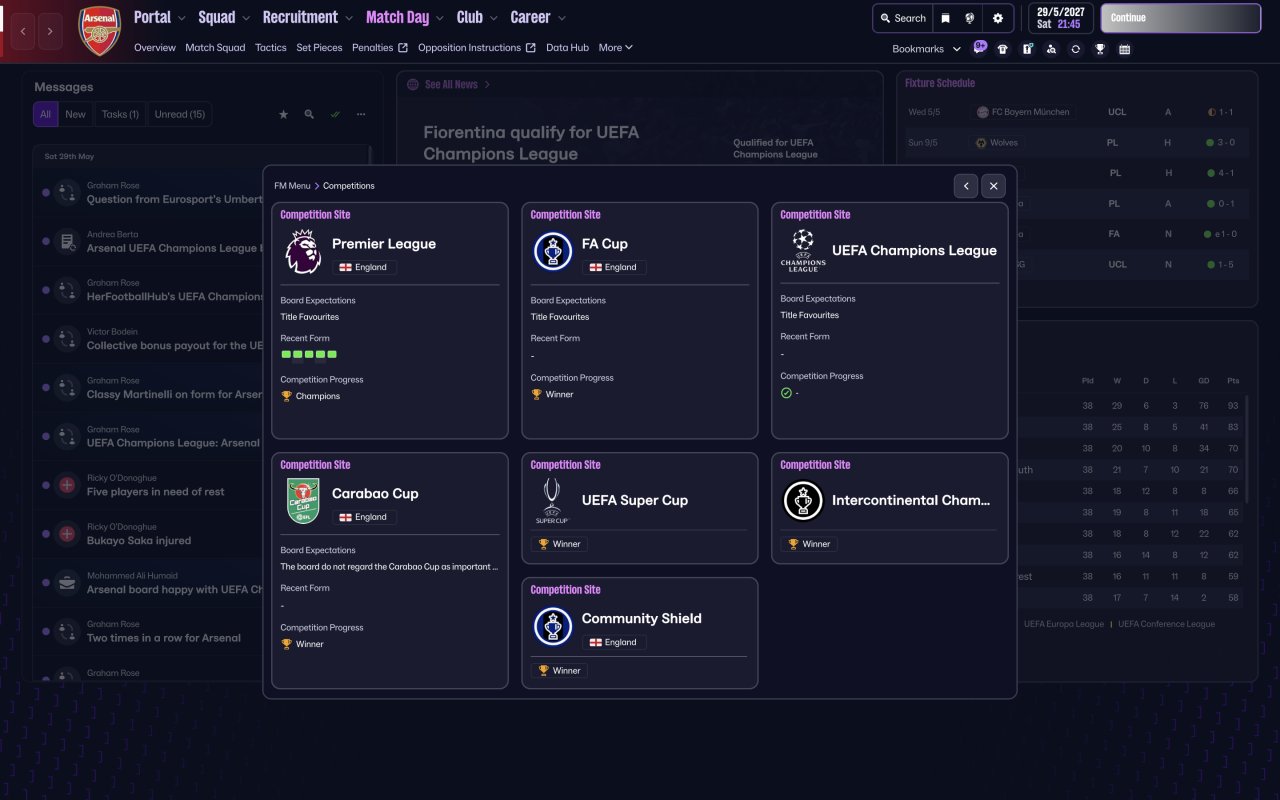Click the UEFA Super Cup trophy logo
Screen dimensions: 1280x800
click(552, 501)
